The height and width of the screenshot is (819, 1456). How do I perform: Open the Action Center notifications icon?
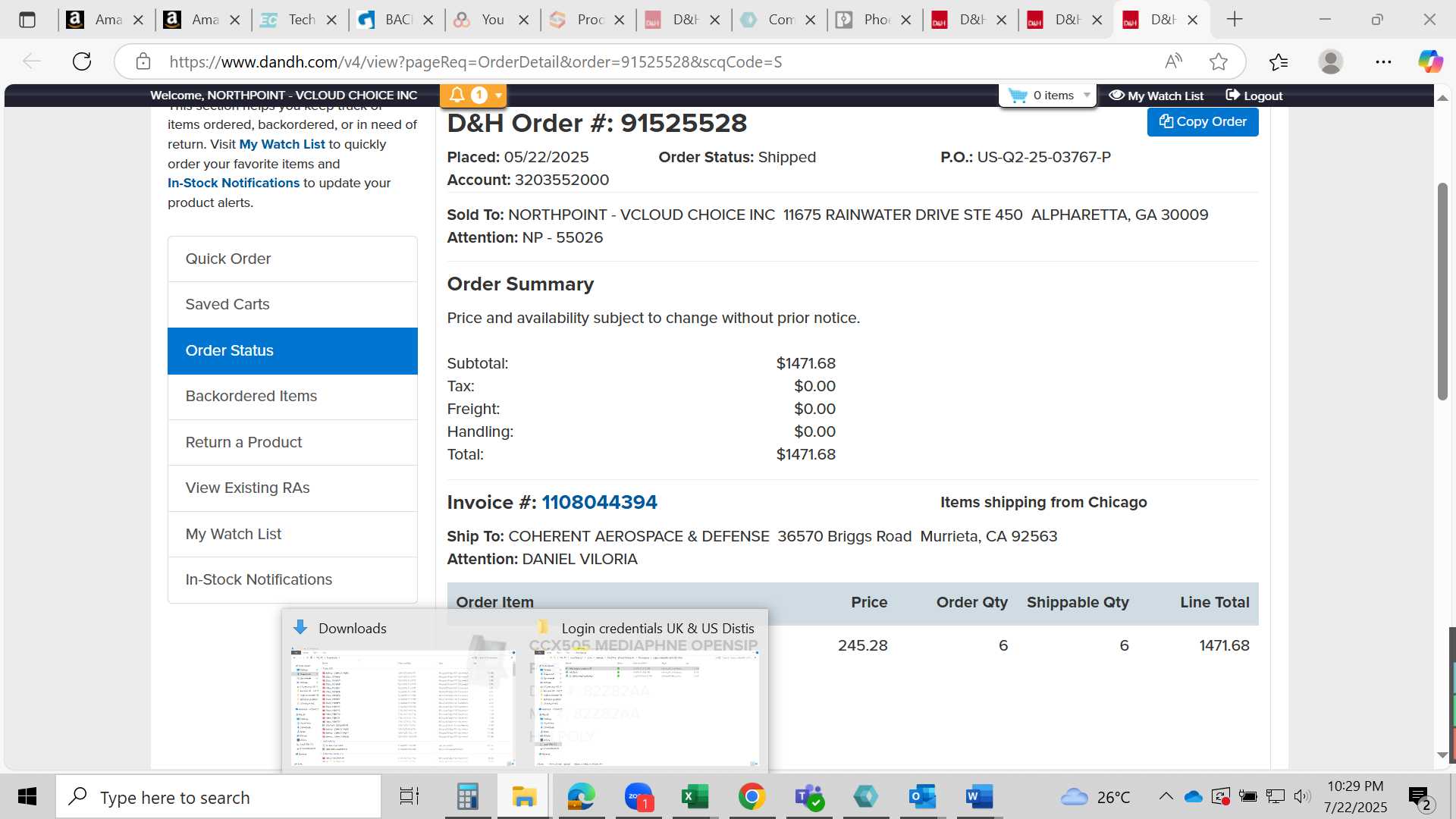(x=1419, y=797)
